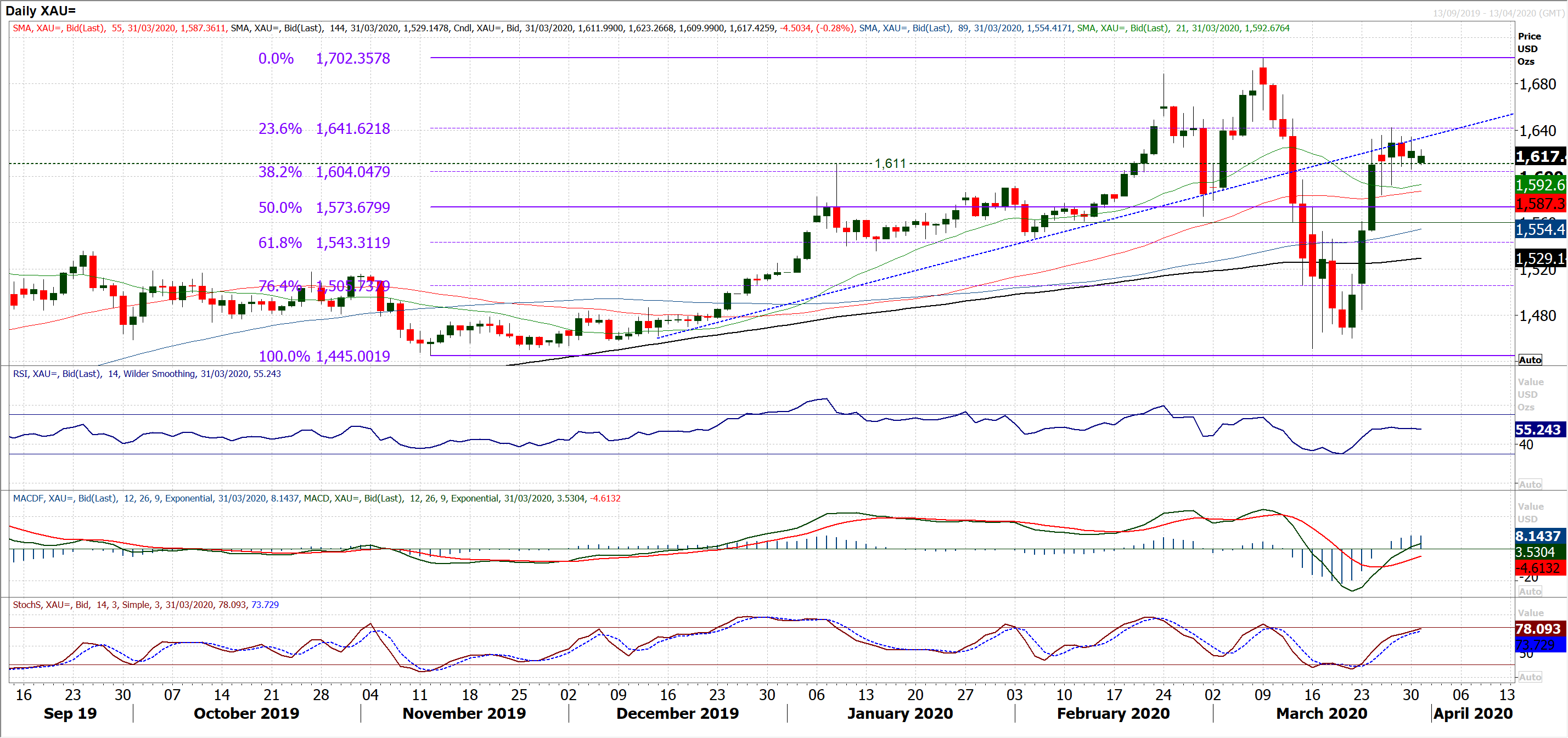Screen dimensions: 1568x738
Task: Click the StochS indicator legend label
Action: 145,605
